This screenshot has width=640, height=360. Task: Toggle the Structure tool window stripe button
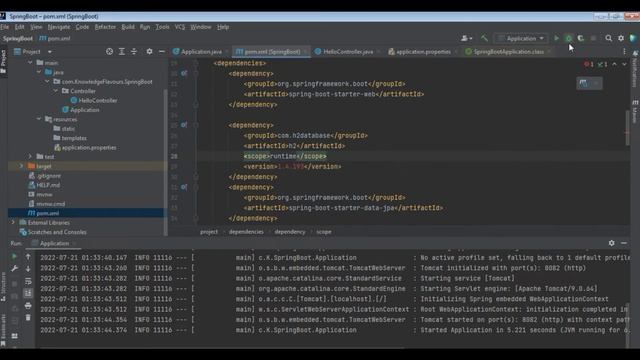point(3,288)
